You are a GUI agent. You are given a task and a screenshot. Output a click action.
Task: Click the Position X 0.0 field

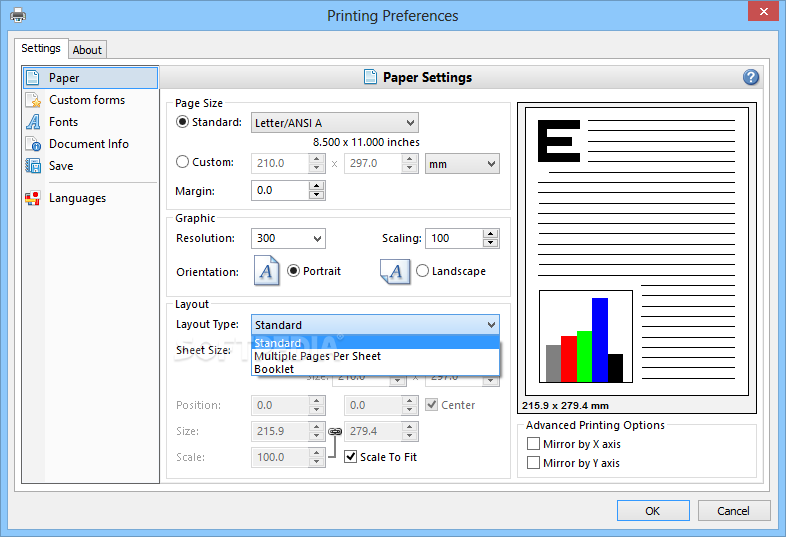[x=280, y=405]
